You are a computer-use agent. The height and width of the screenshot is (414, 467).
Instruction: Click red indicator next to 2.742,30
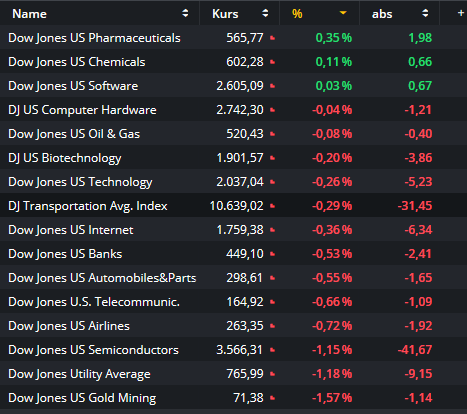(272, 110)
